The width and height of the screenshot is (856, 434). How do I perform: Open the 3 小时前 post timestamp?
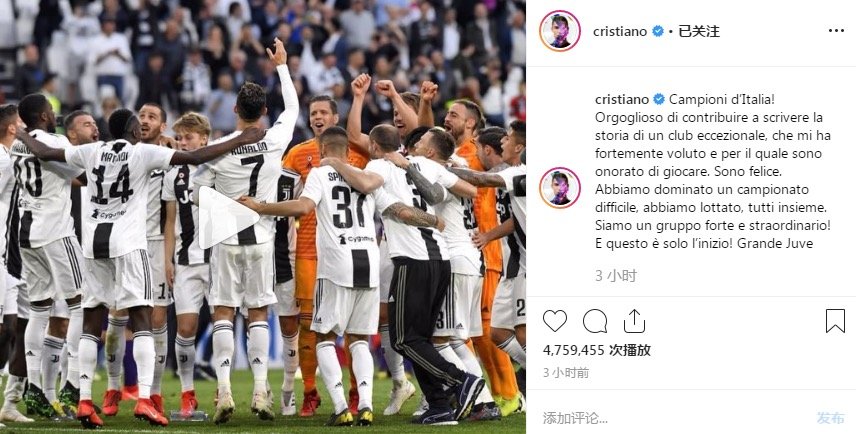point(566,373)
